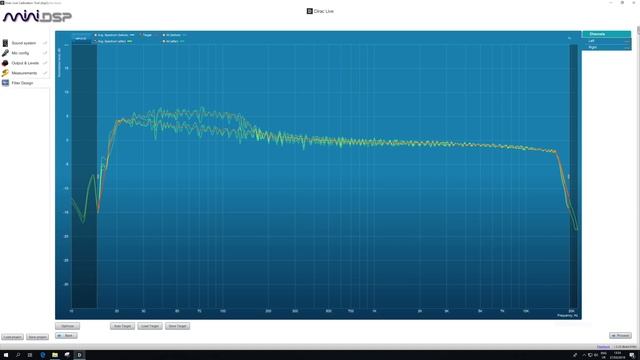Toggle Avg. Spectrum before checkbox

click(96, 35)
